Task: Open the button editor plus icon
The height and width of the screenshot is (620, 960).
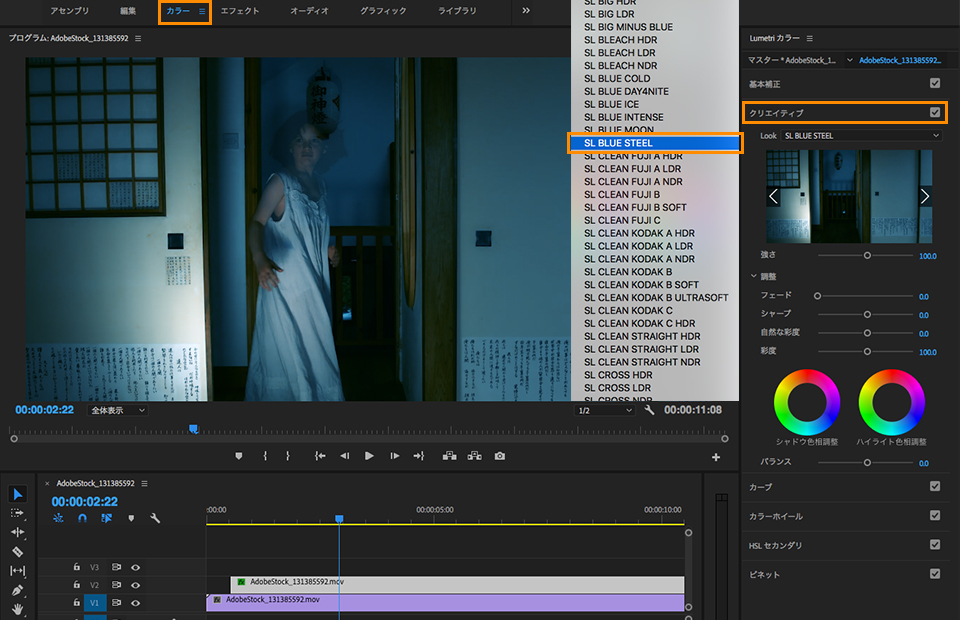Action: [716, 457]
